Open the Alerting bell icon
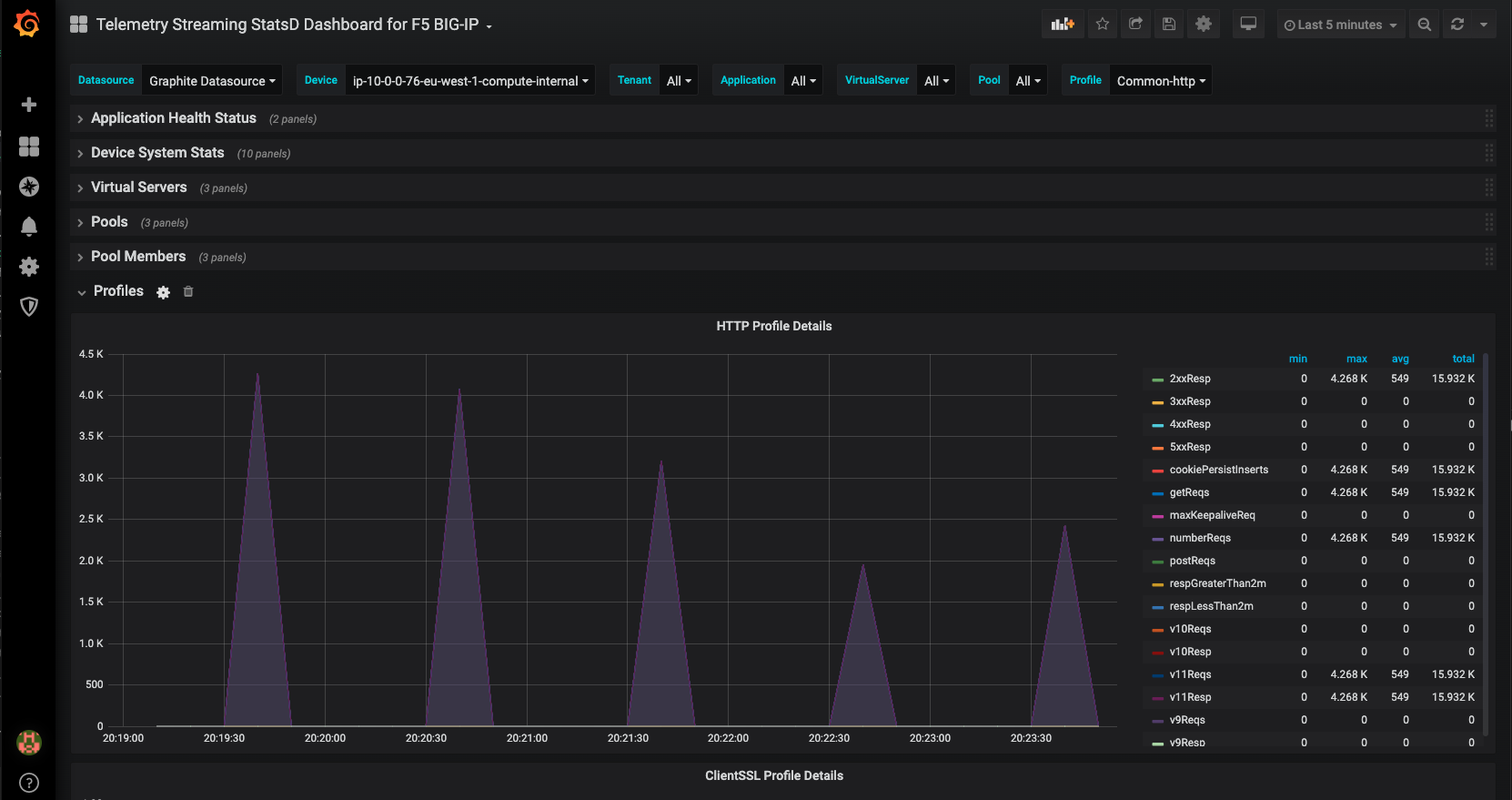 [29, 226]
